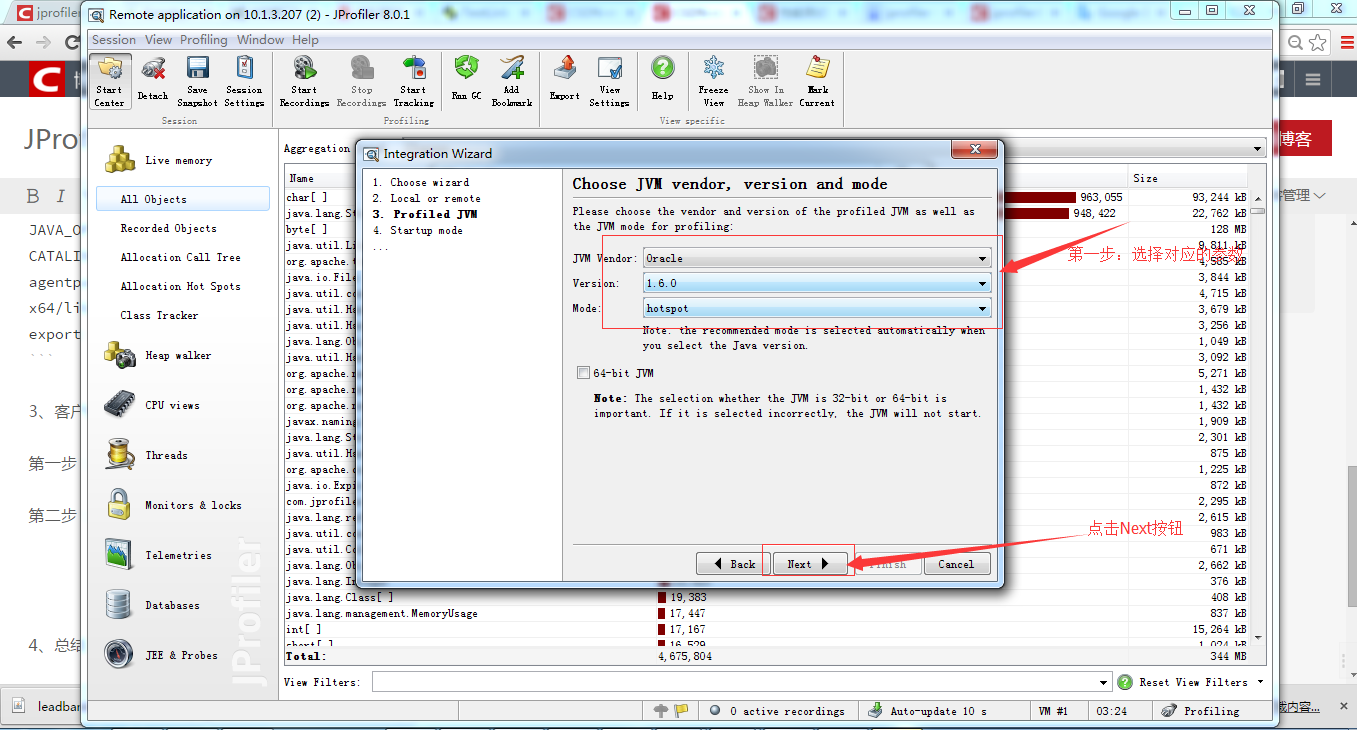
Task: Click the 'Startup mode' step text
Action: click(426, 230)
